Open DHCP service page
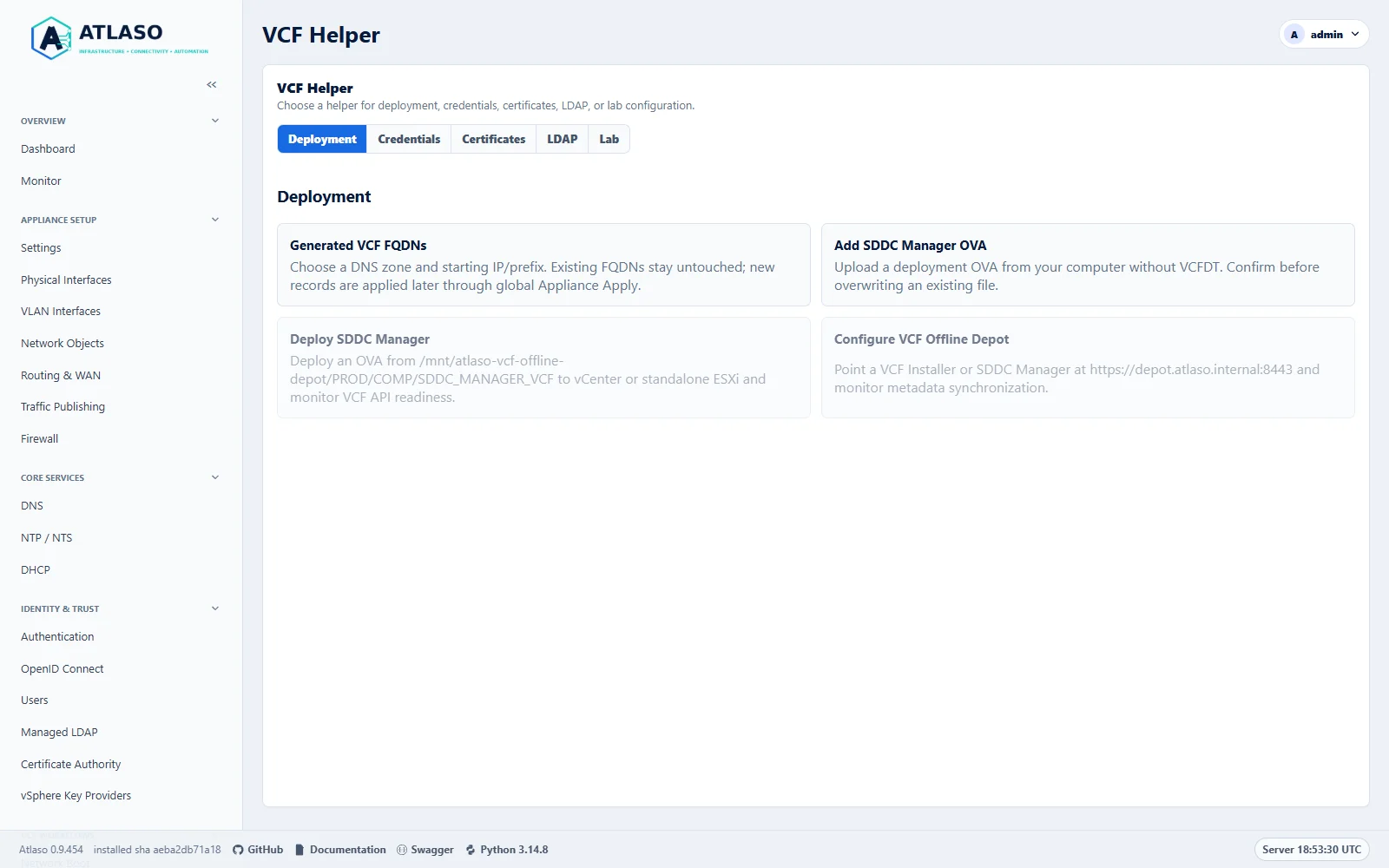This screenshot has width=1389, height=868. click(x=36, y=570)
